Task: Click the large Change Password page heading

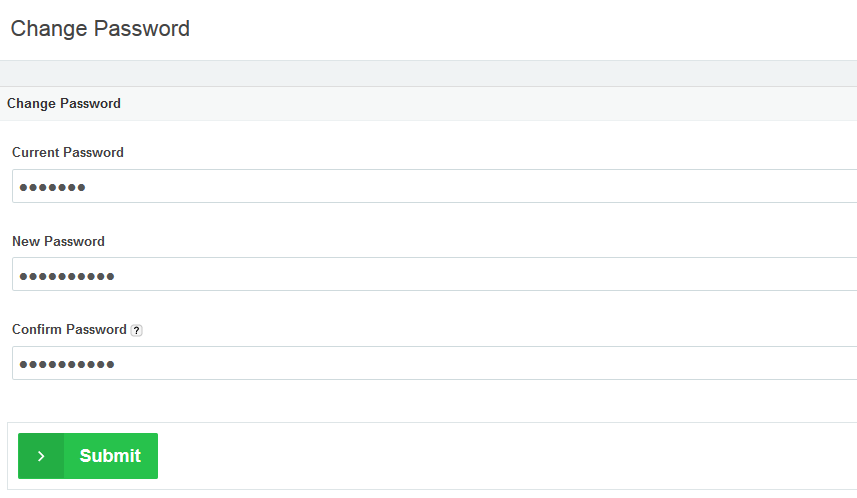Action: [100, 29]
